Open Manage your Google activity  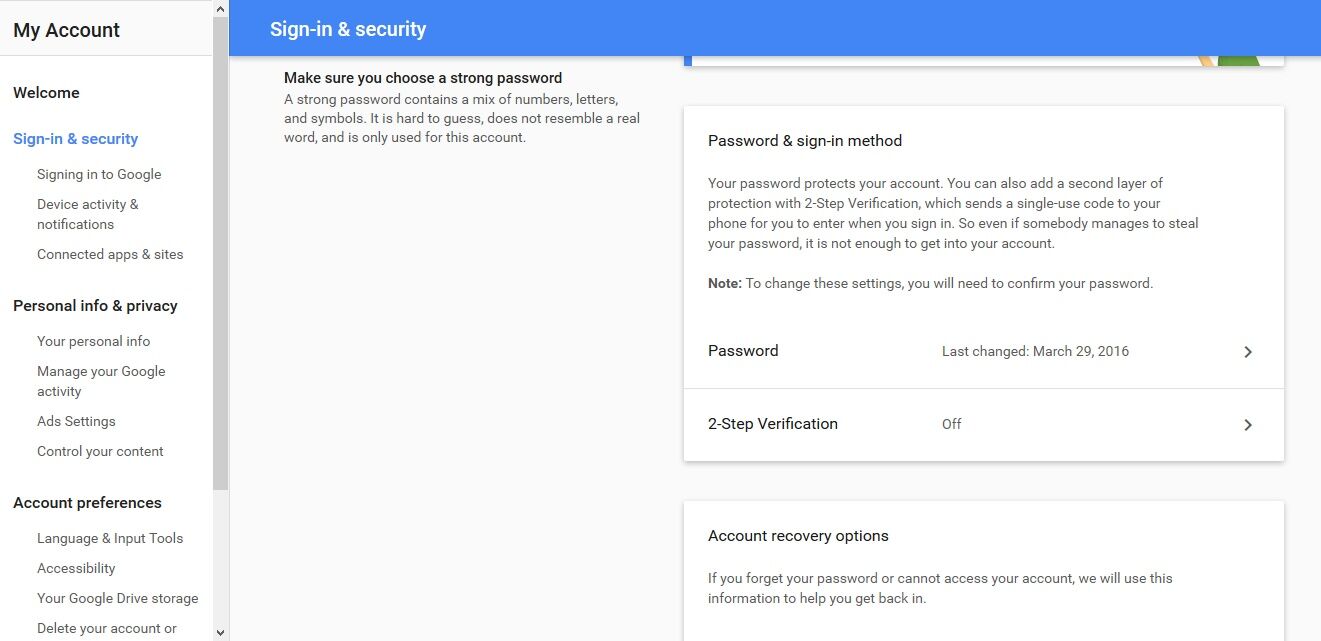[101, 381]
